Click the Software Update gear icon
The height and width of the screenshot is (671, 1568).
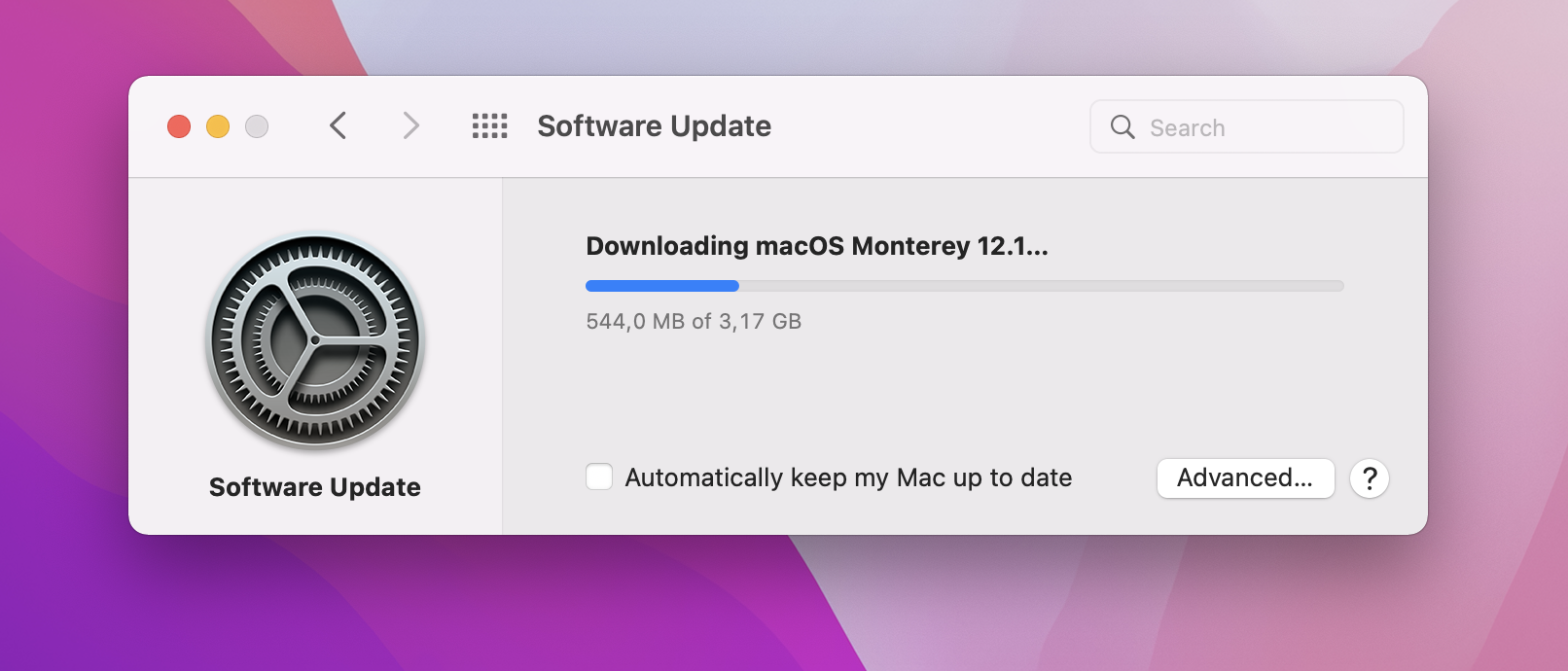[x=315, y=340]
